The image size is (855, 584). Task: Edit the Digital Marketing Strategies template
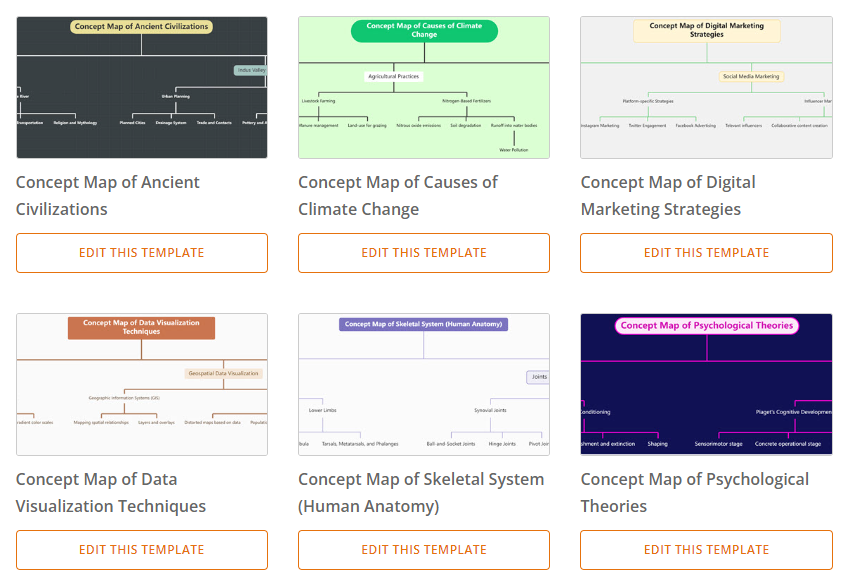[706, 253]
